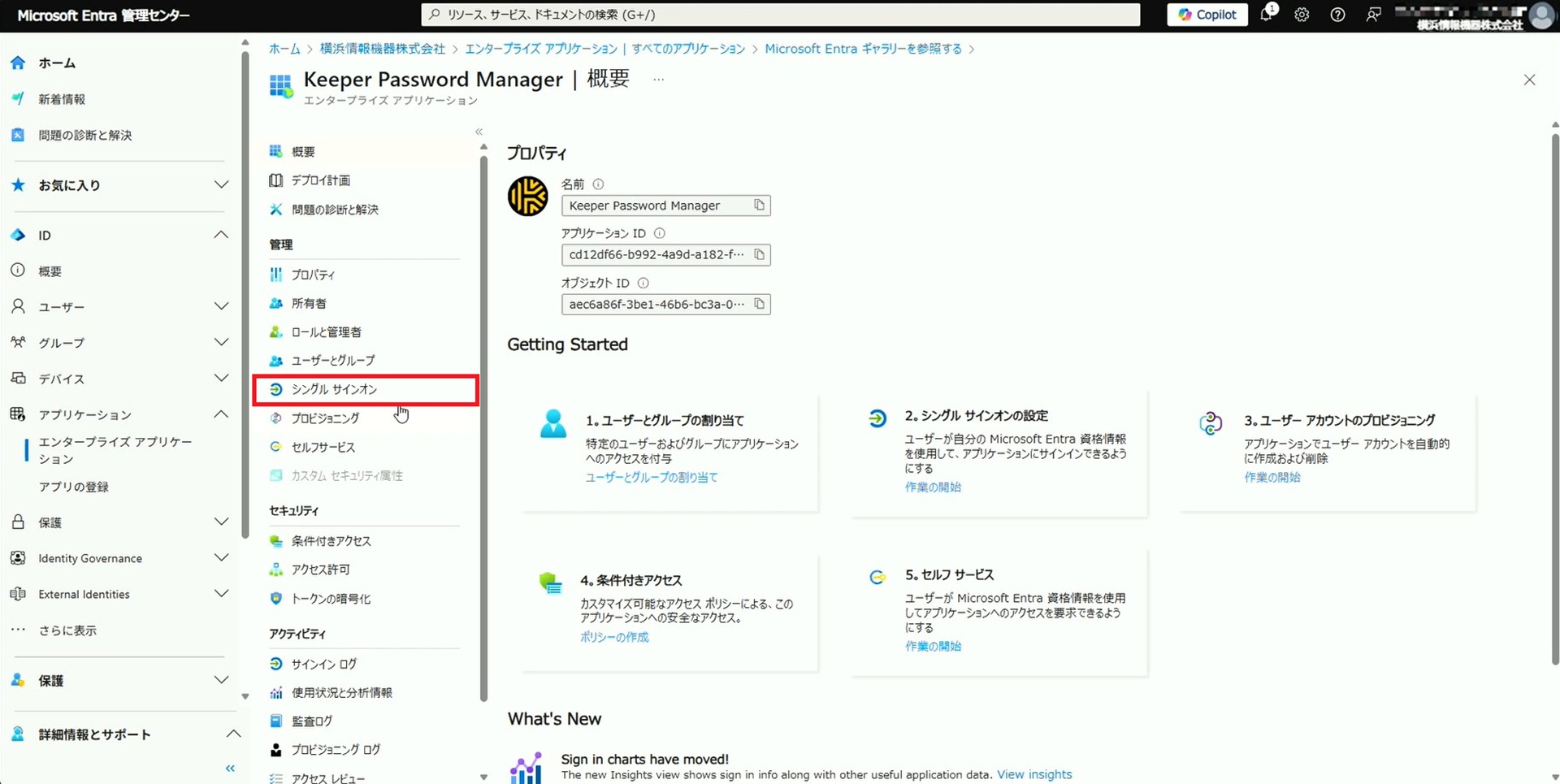The height and width of the screenshot is (784, 1560).
Task: Click the View insights link
Action: point(1033,774)
